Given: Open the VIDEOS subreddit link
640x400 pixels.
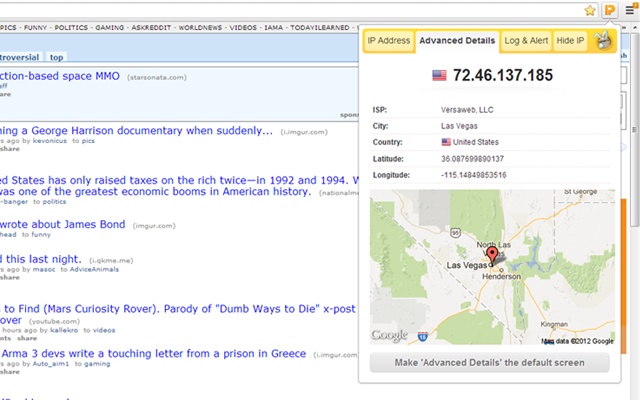Looking at the screenshot, I should coord(243,28).
